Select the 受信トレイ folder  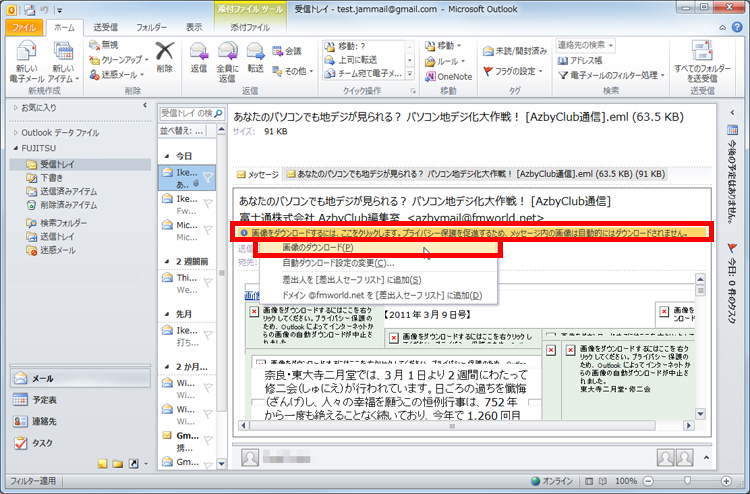[x=81, y=165]
